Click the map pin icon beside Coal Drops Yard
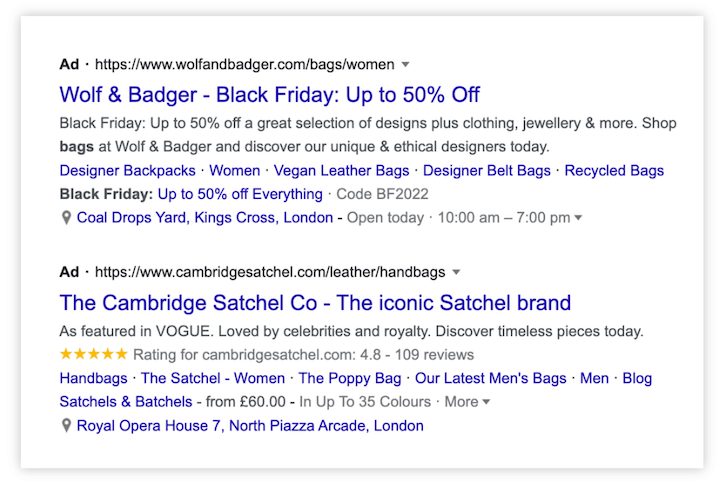Viewport: 720px width, 488px height. point(66,217)
